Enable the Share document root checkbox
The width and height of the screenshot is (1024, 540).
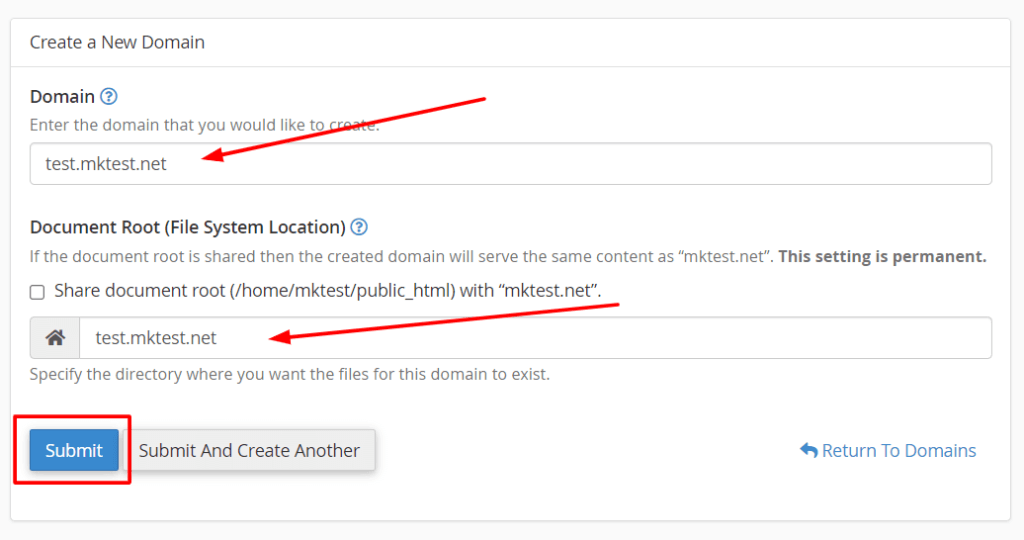click(37, 292)
